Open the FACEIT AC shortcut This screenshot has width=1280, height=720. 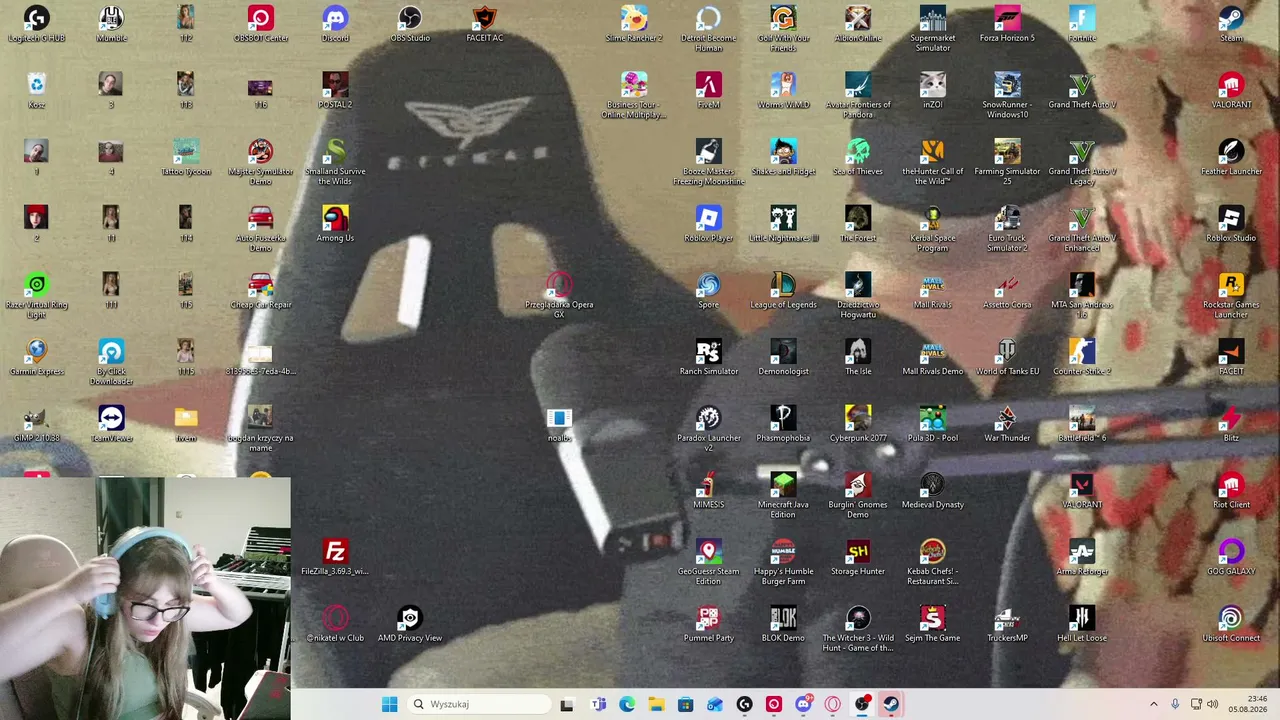pyautogui.click(x=485, y=24)
